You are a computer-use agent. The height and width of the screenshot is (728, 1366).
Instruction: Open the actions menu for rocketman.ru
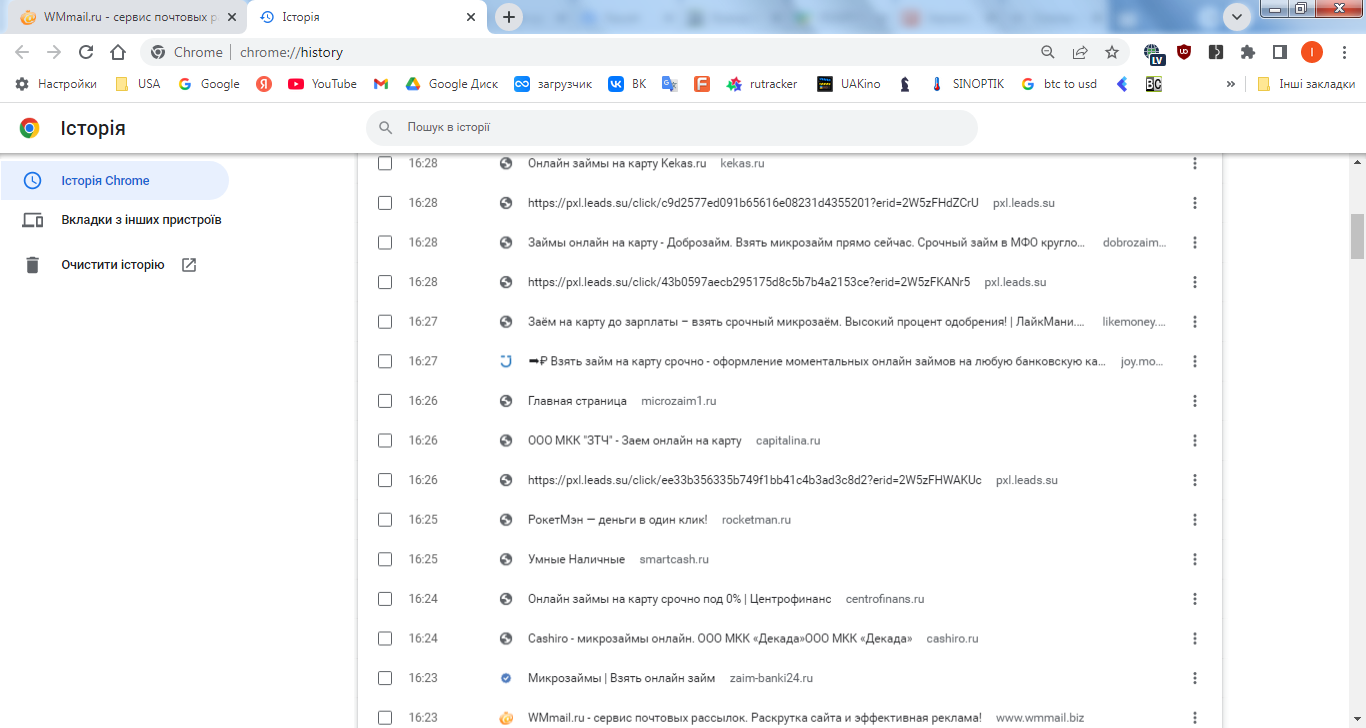[x=1195, y=519]
